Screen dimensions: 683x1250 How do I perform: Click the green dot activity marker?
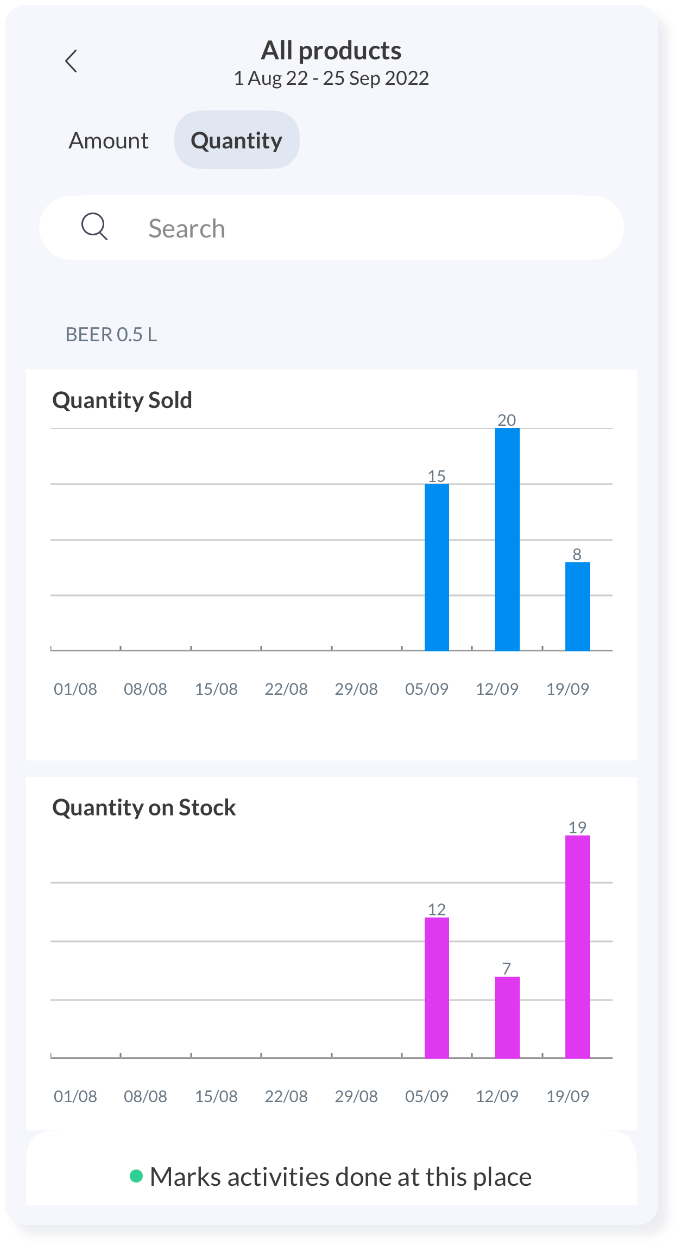point(136,1176)
